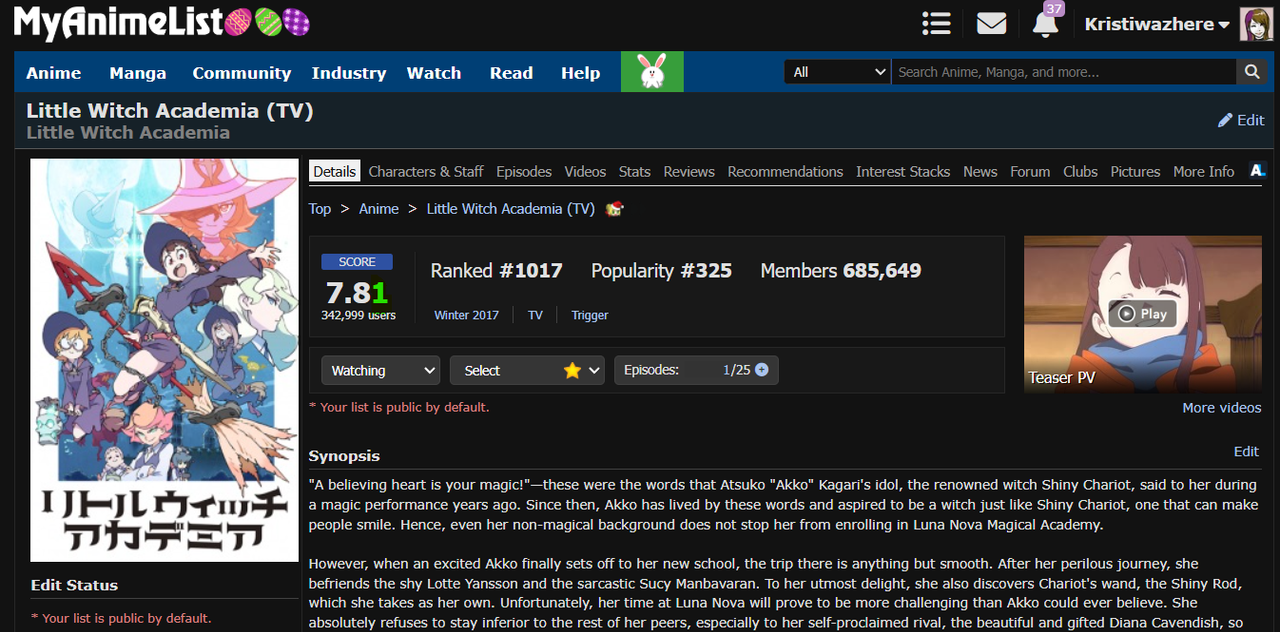Open the Anime menu
Image resolution: width=1280 pixels, height=632 pixels.
[x=54, y=73]
